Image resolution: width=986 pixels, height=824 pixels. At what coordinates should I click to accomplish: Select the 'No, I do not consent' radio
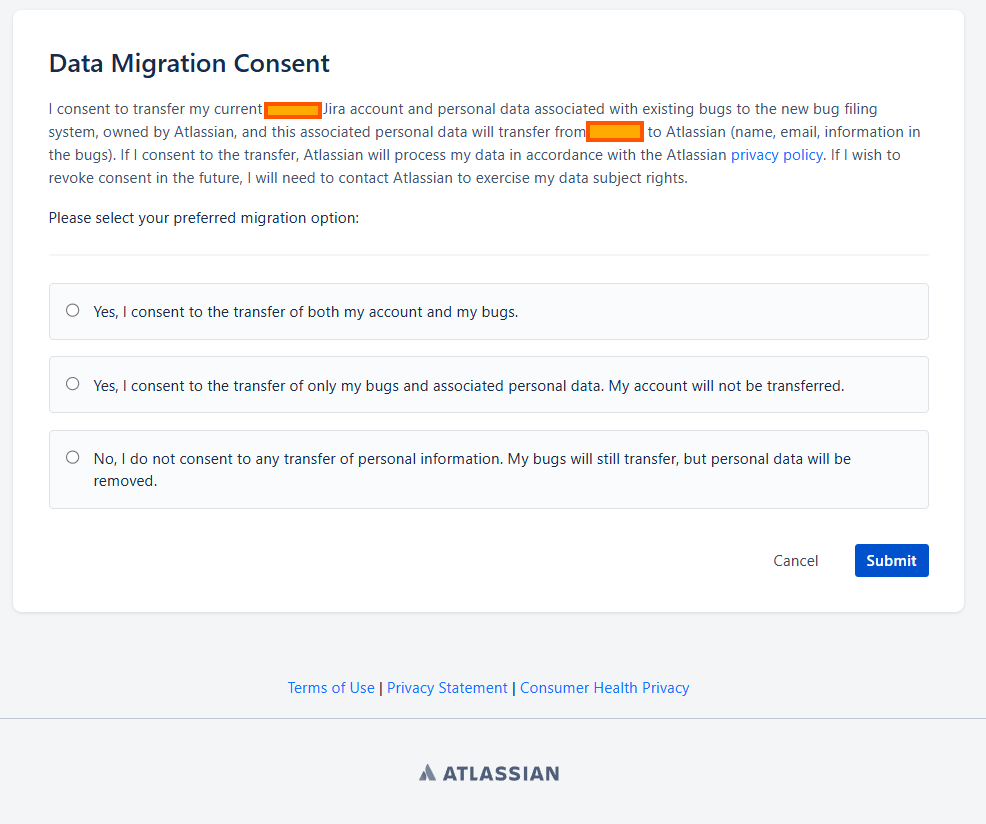72,457
